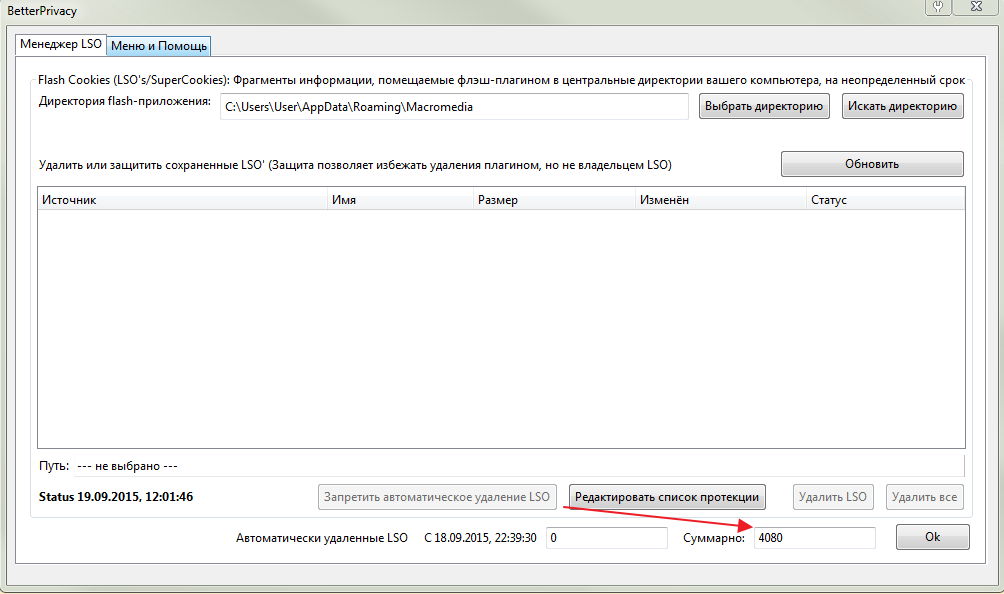
Task: Click the BetterPrivacy window title
Action: pyautogui.click(x=42, y=11)
